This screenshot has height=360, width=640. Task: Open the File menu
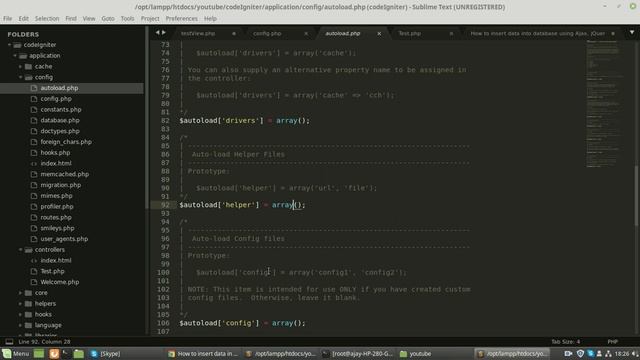7,18
